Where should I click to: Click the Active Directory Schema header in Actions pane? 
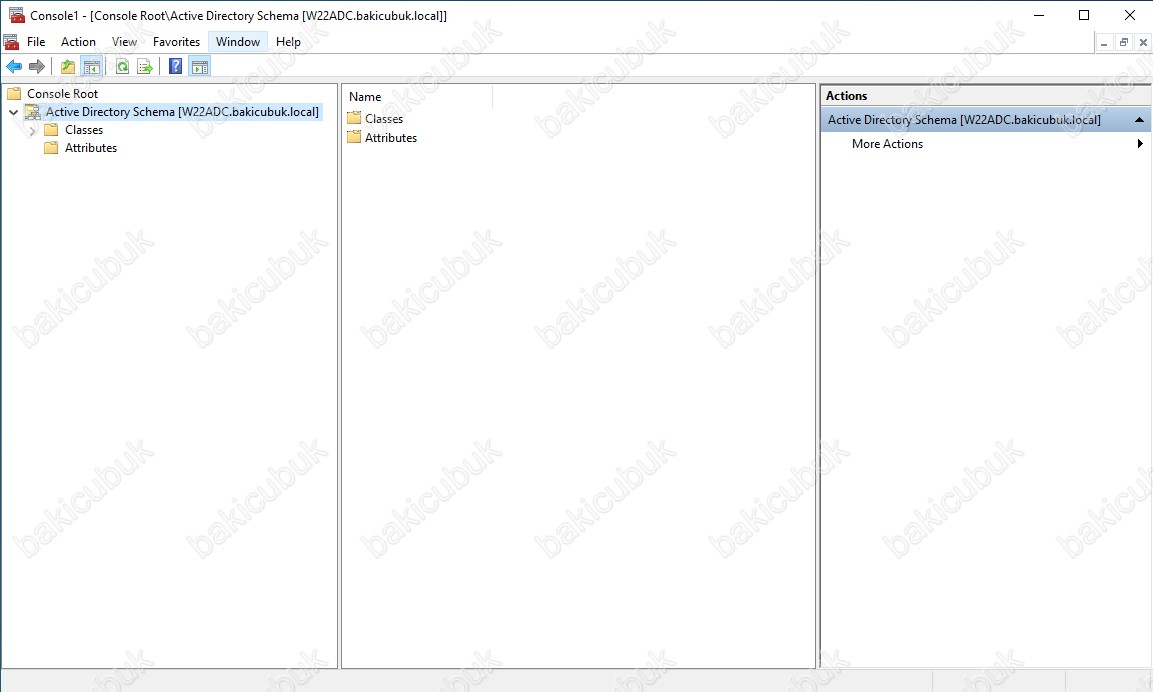[x=986, y=120]
